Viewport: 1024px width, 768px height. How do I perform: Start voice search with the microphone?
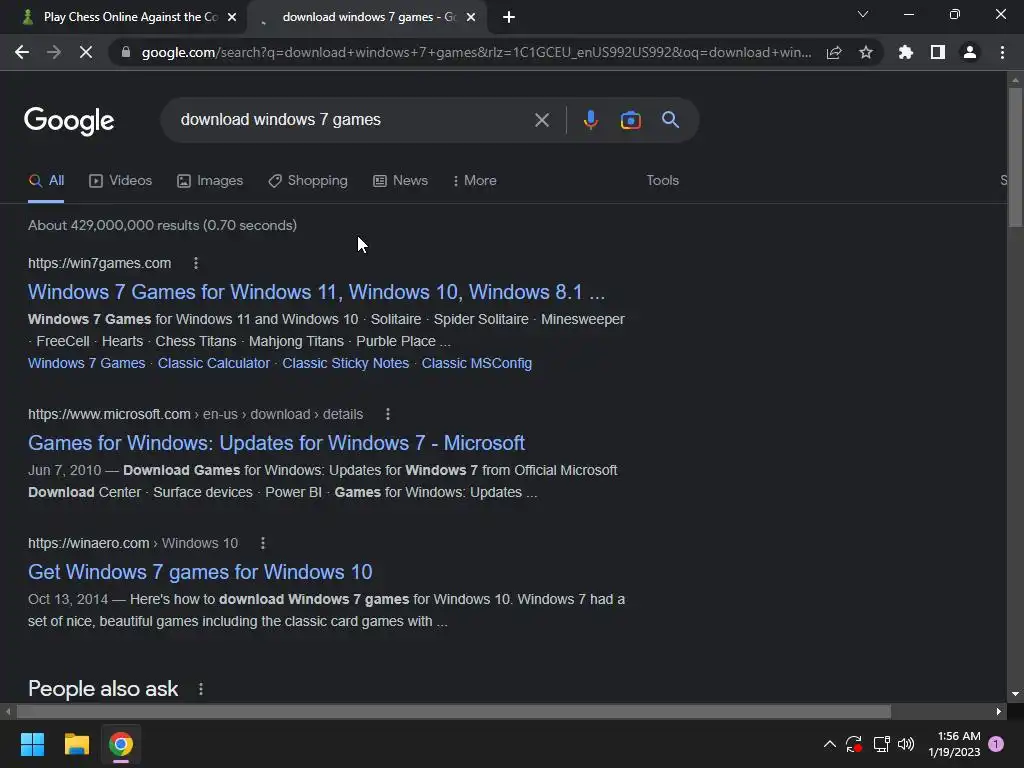pyautogui.click(x=590, y=120)
